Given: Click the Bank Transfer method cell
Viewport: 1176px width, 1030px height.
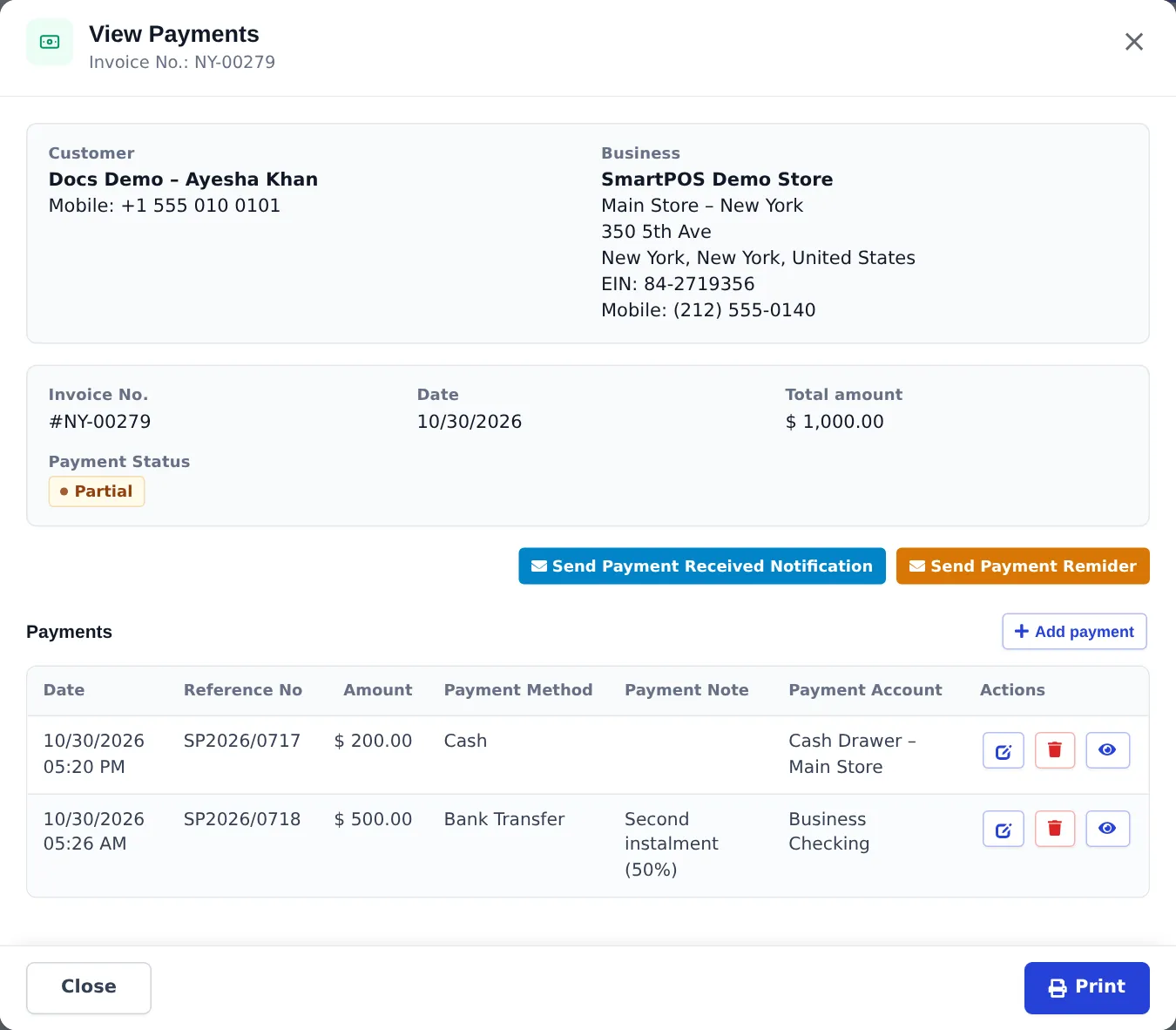Looking at the screenshot, I should click(504, 819).
